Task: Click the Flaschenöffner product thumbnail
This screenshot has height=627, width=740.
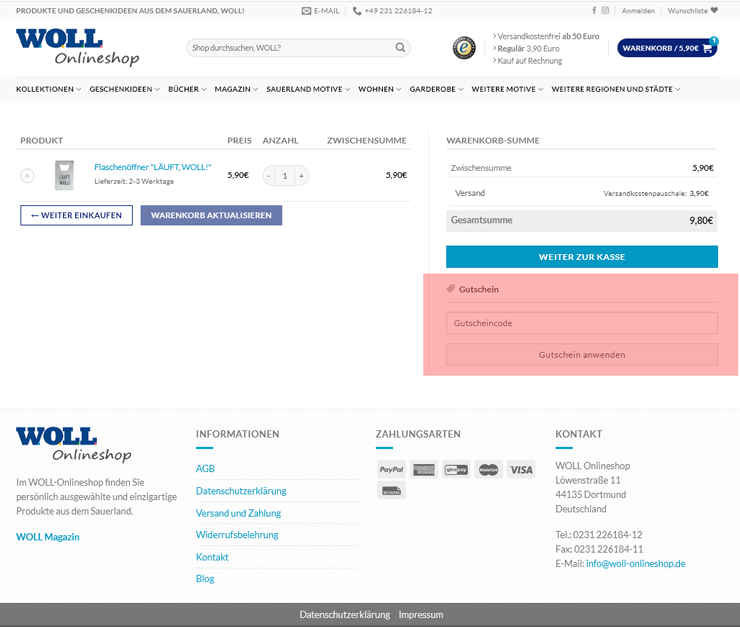Action: pyautogui.click(x=65, y=175)
